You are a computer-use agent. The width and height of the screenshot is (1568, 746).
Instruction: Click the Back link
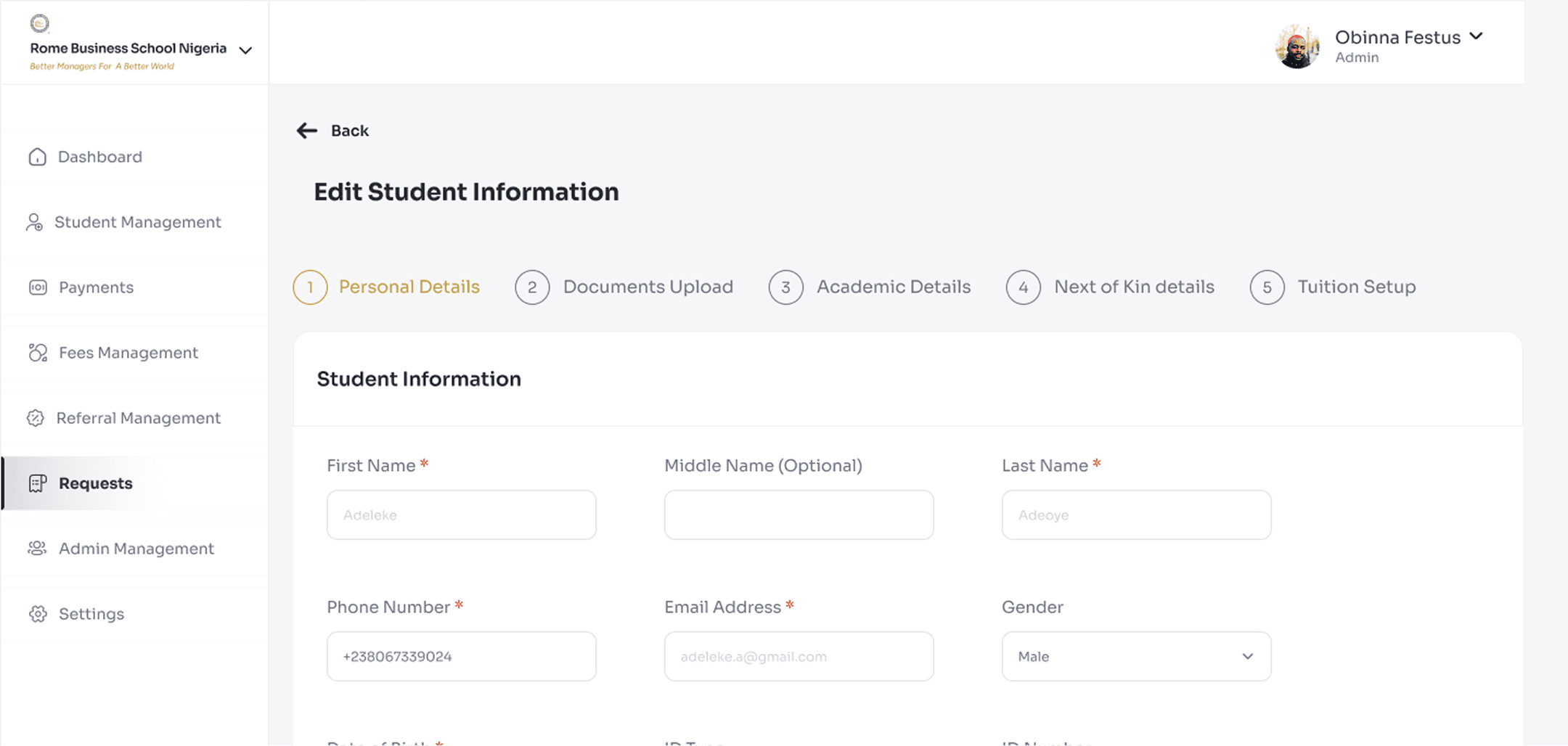(x=349, y=131)
